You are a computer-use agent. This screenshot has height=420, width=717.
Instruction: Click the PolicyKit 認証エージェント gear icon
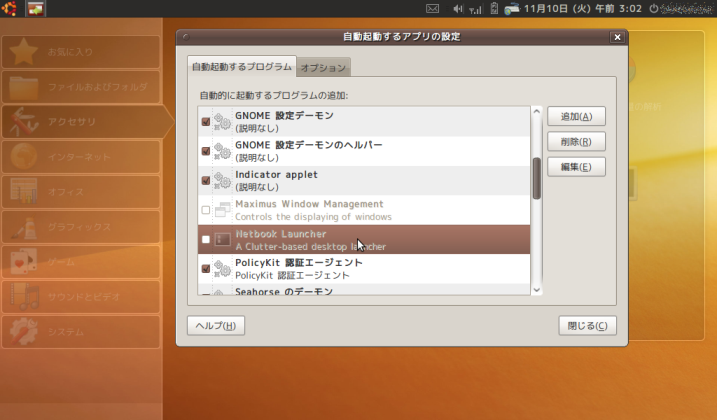[223, 269]
